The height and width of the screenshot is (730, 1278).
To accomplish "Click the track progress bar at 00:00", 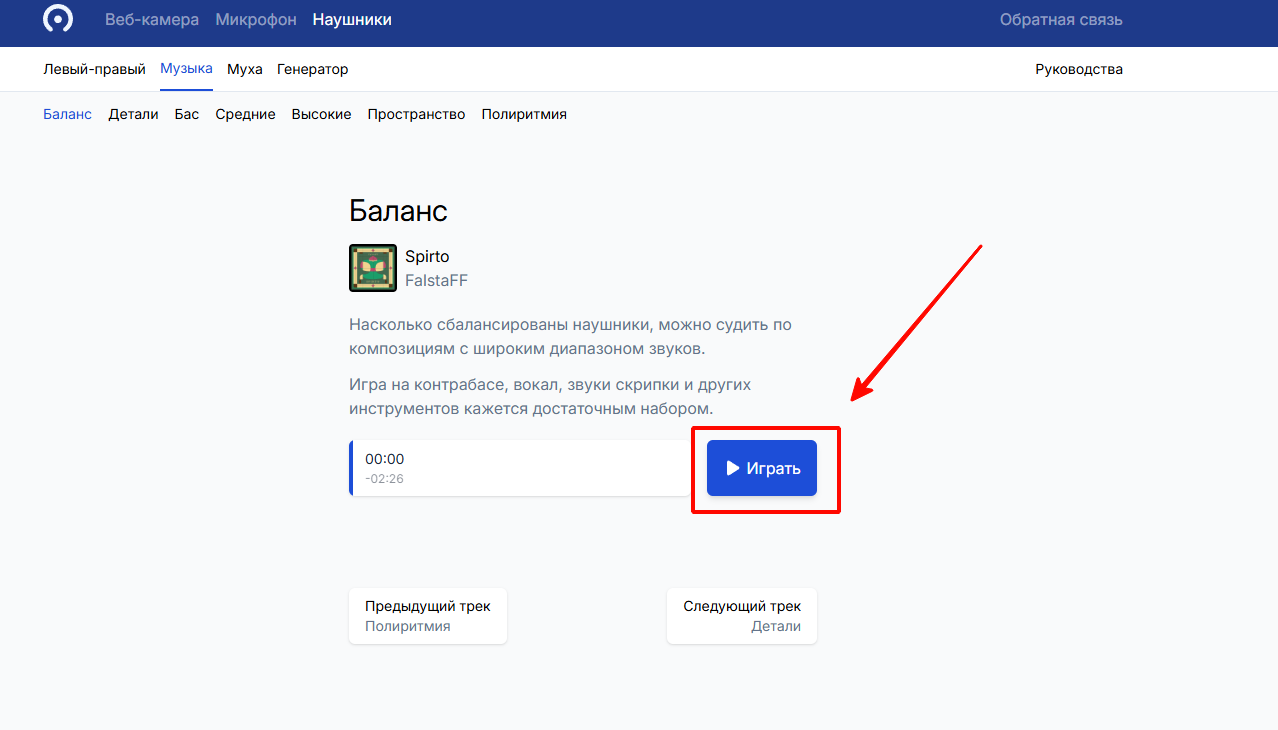I will [520, 468].
